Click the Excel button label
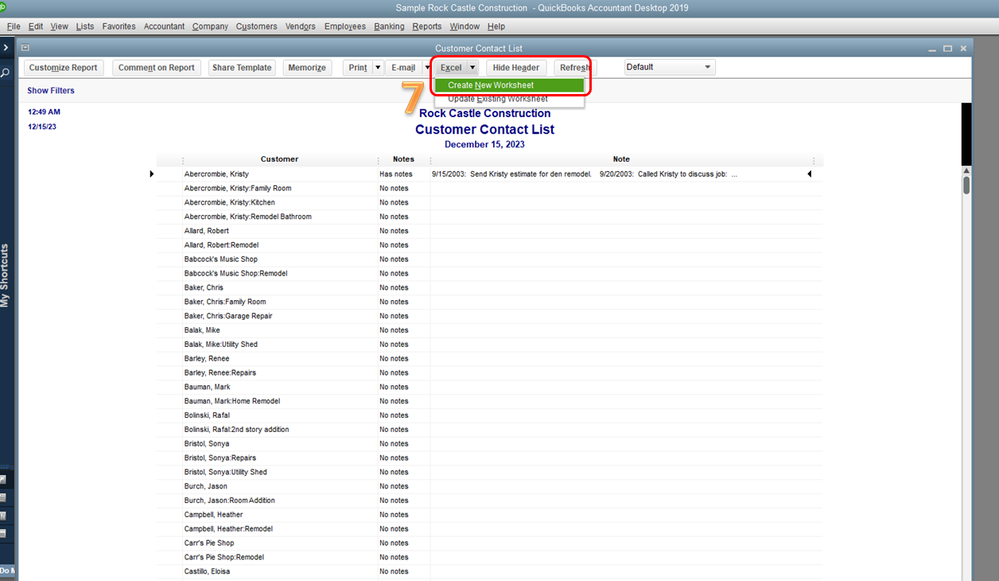Viewport: 999px width, 581px height. click(451, 68)
